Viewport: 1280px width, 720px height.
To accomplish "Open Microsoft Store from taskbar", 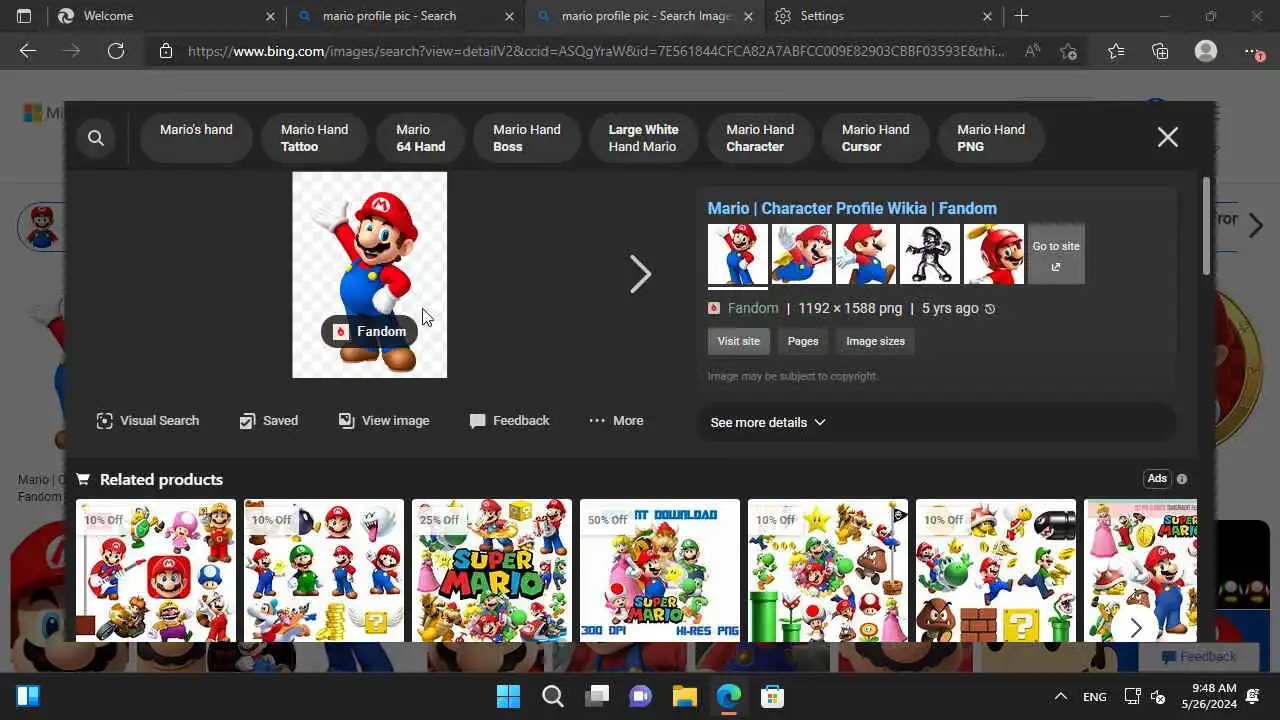I will (x=771, y=696).
